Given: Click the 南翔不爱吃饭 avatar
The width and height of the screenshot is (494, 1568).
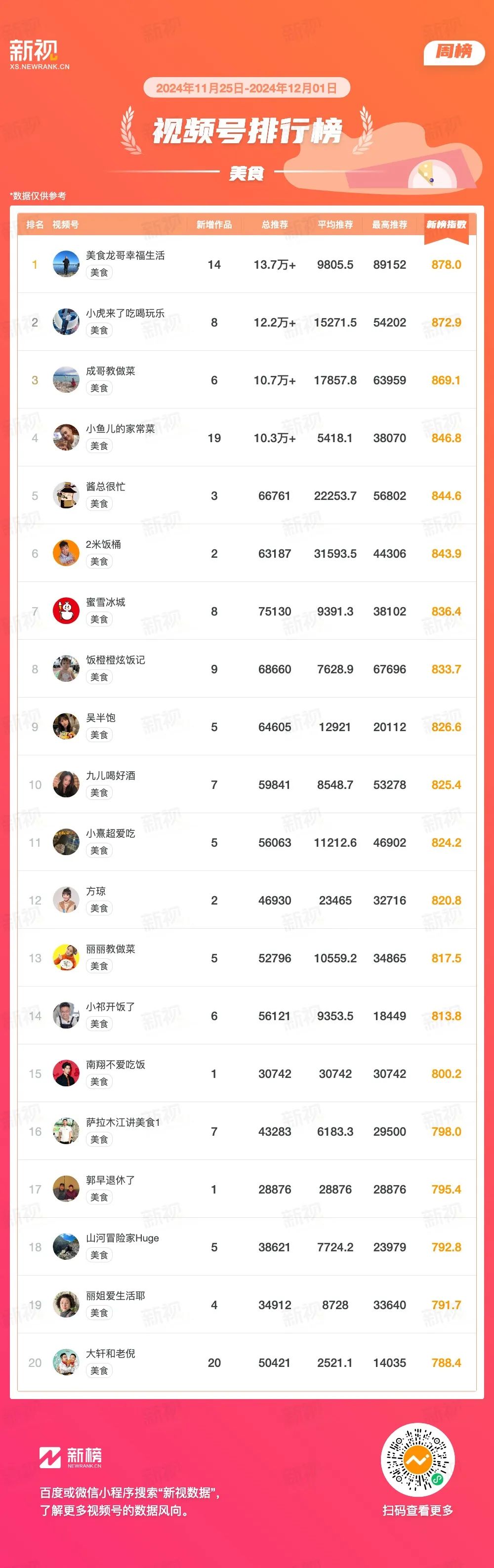Looking at the screenshot, I should point(66,1074).
